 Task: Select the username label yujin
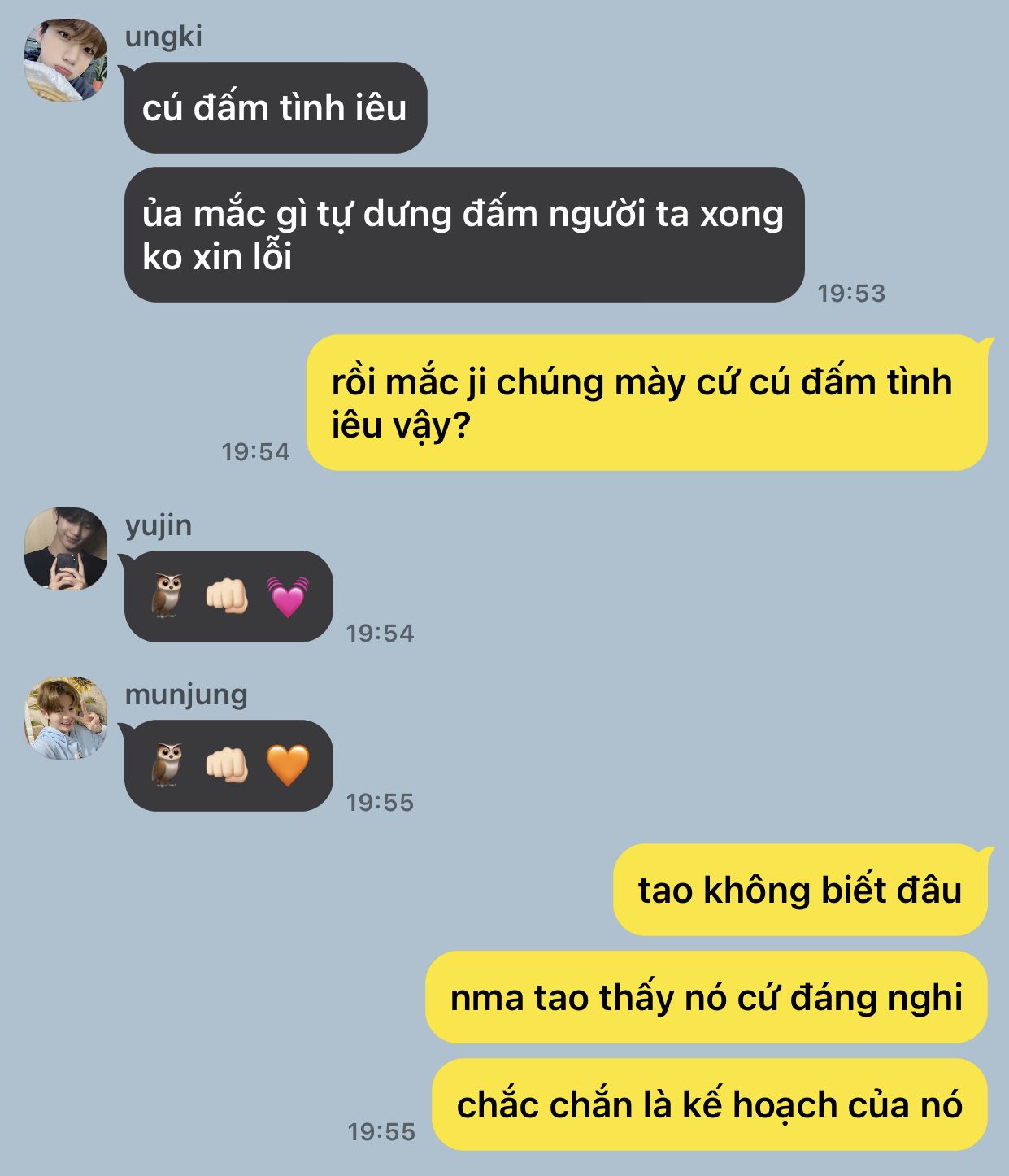pos(159,526)
